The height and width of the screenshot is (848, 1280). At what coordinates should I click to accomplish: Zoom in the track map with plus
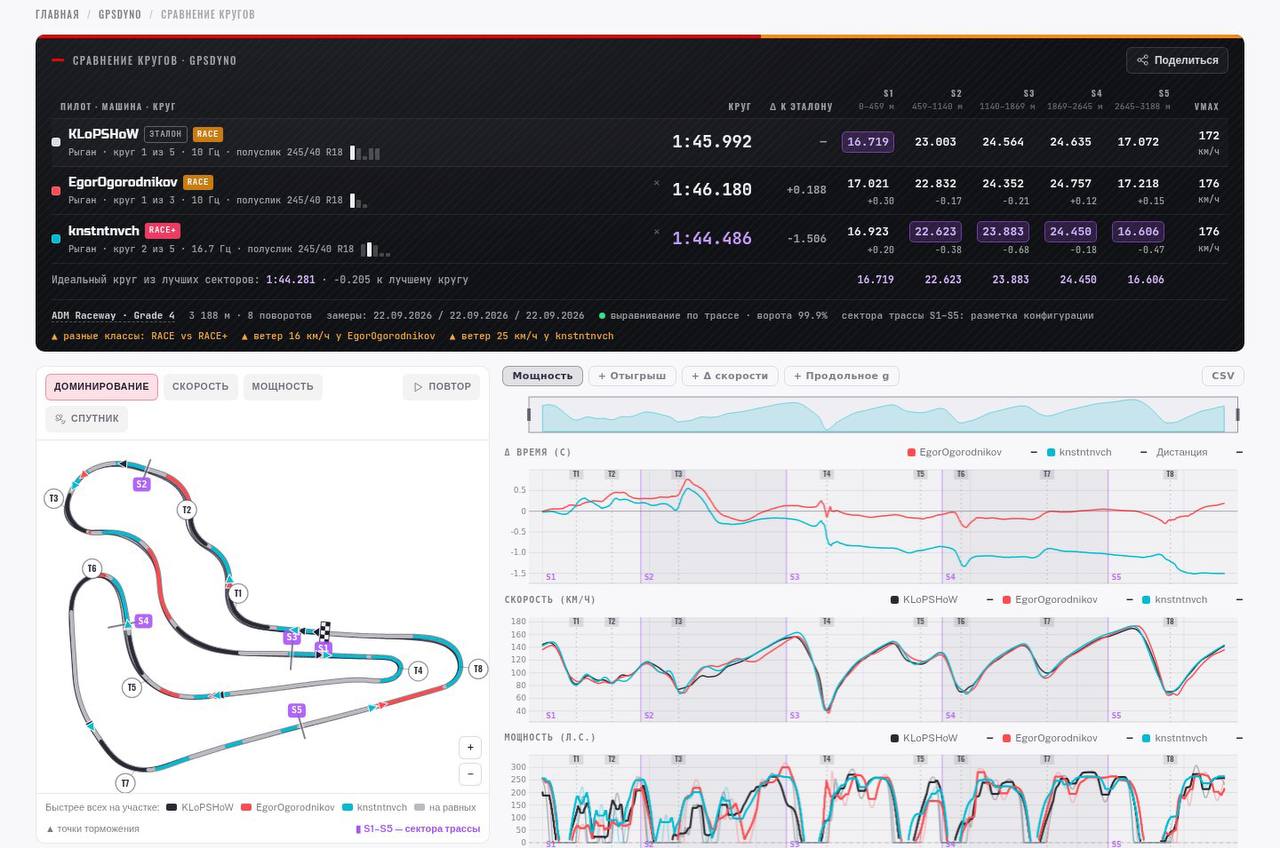(x=470, y=747)
